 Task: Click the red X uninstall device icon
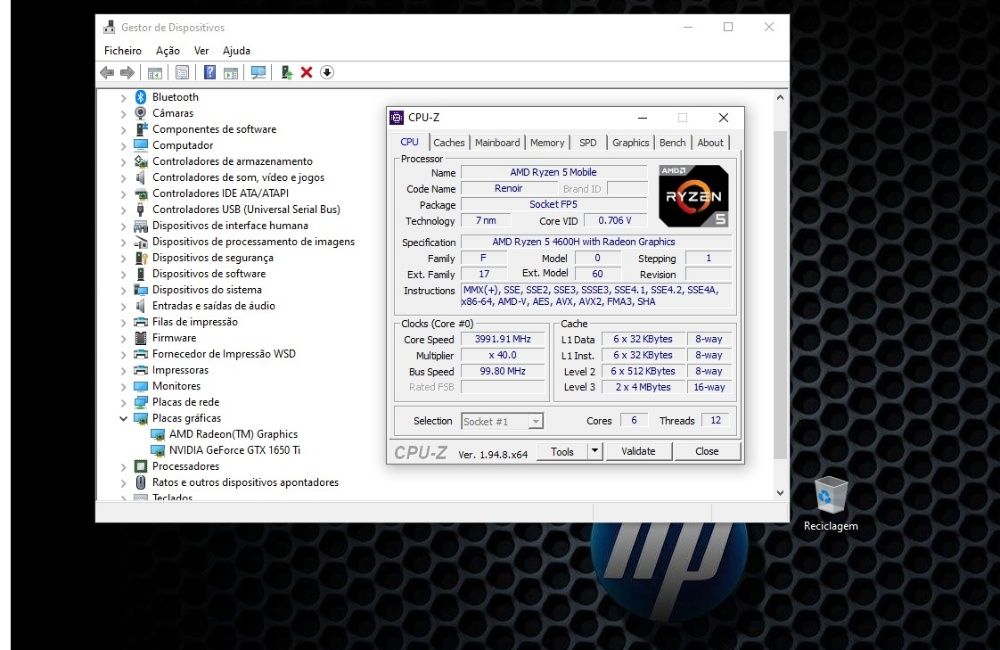click(x=307, y=73)
